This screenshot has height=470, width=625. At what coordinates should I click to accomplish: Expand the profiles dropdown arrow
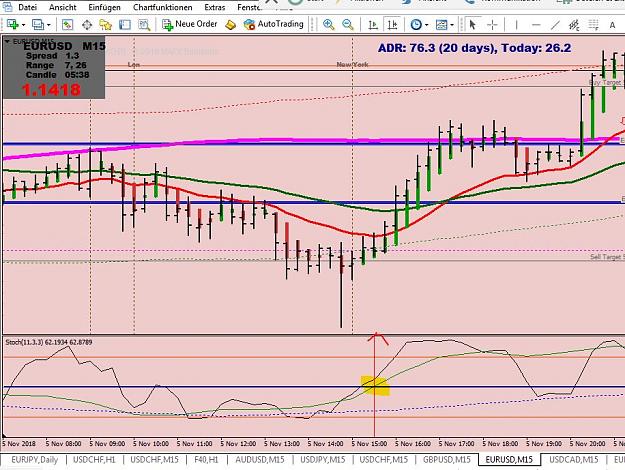coord(49,25)
